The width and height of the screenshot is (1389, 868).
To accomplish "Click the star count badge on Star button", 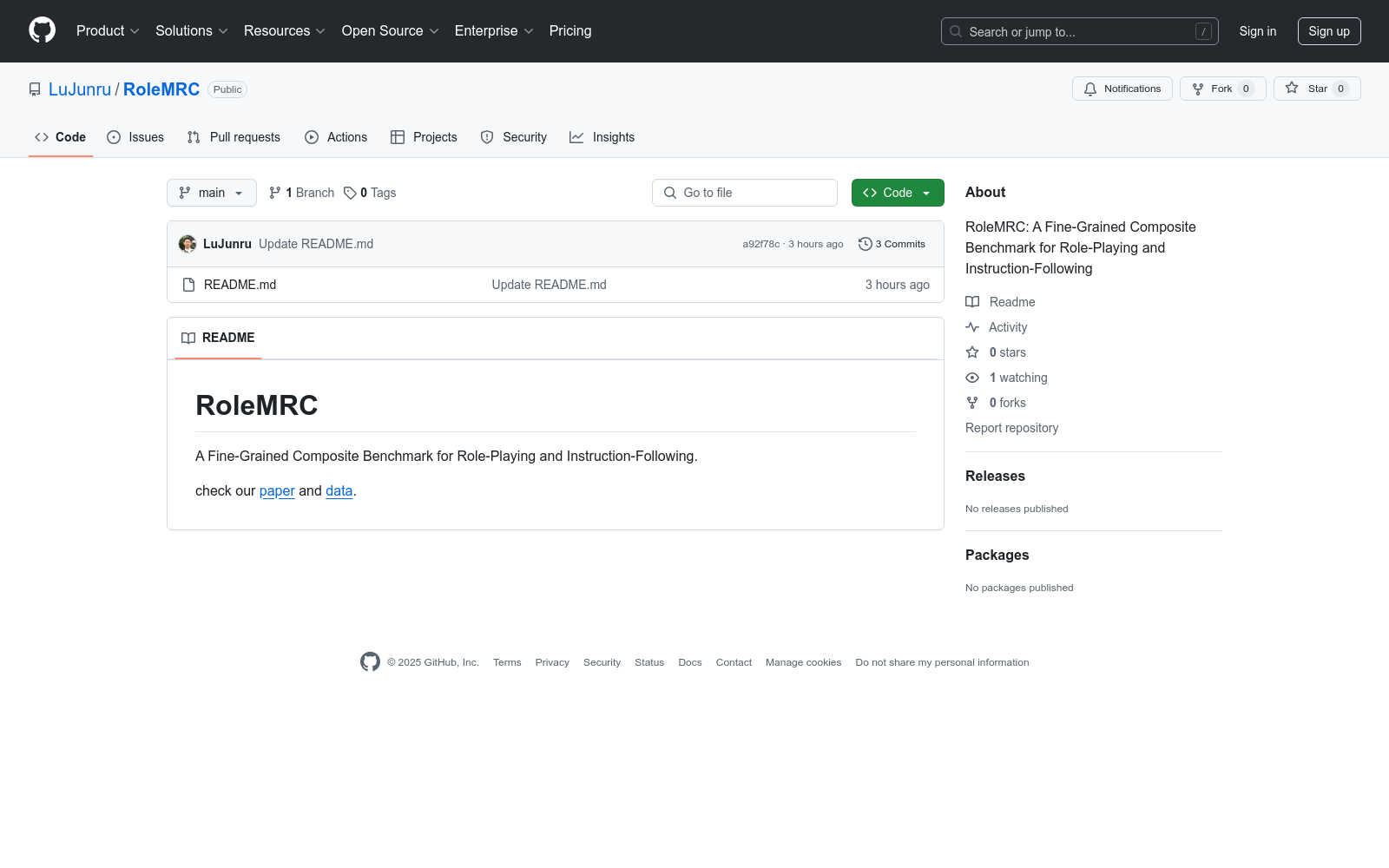I will (x=1340, y=89).
